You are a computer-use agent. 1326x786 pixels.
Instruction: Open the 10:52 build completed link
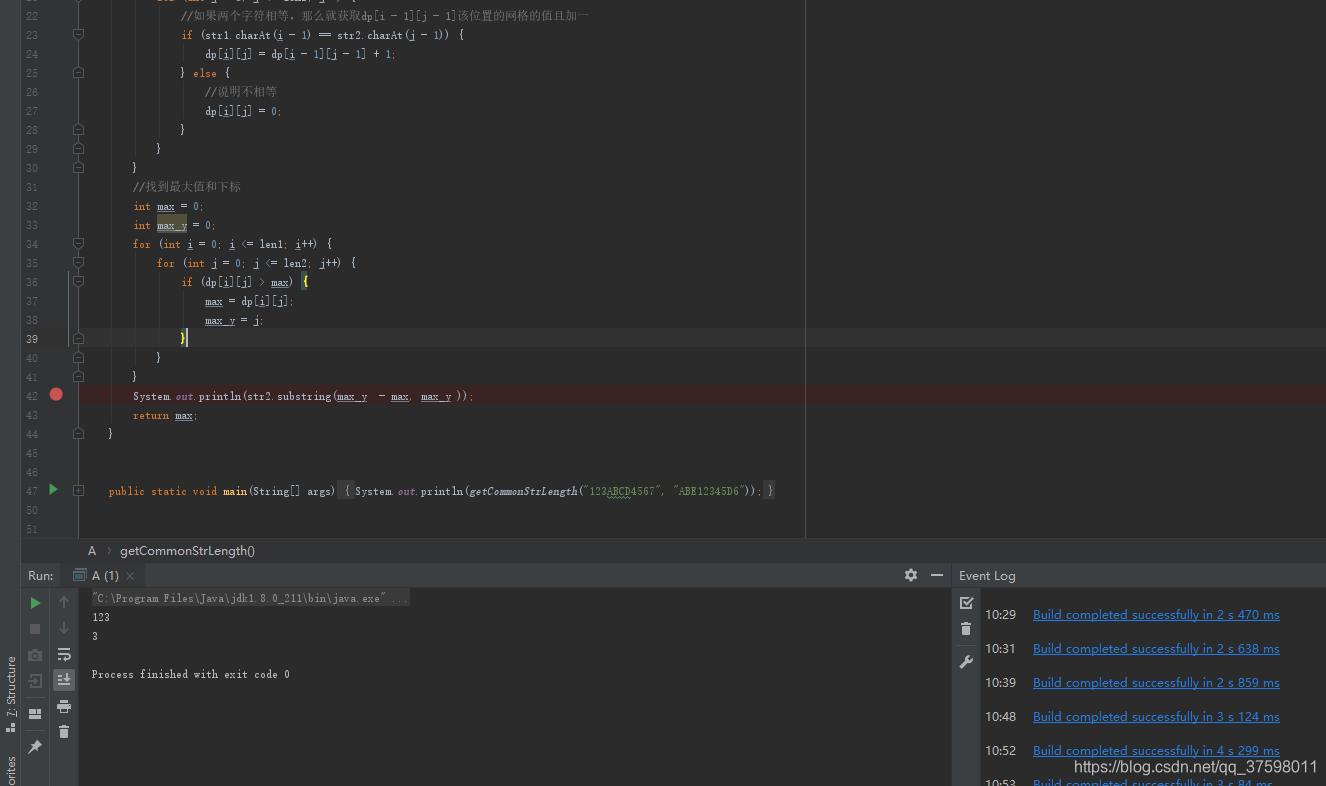coord(1156,751)
